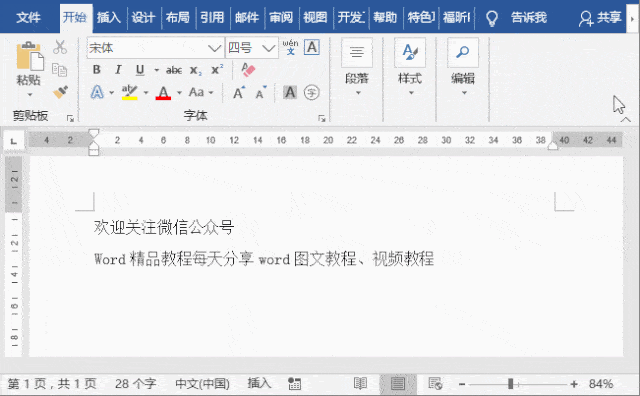Open the Help tab
This screenshot has height=396, width=640.
click(385, 18)
